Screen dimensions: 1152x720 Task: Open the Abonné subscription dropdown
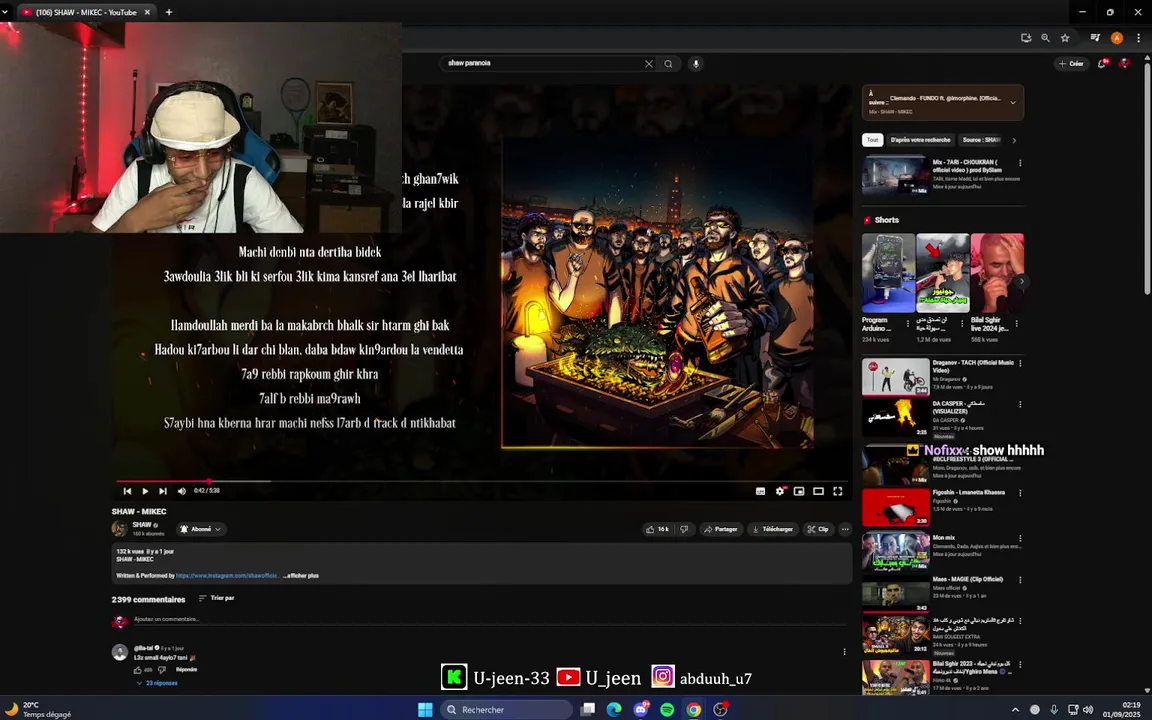[201, 529]
